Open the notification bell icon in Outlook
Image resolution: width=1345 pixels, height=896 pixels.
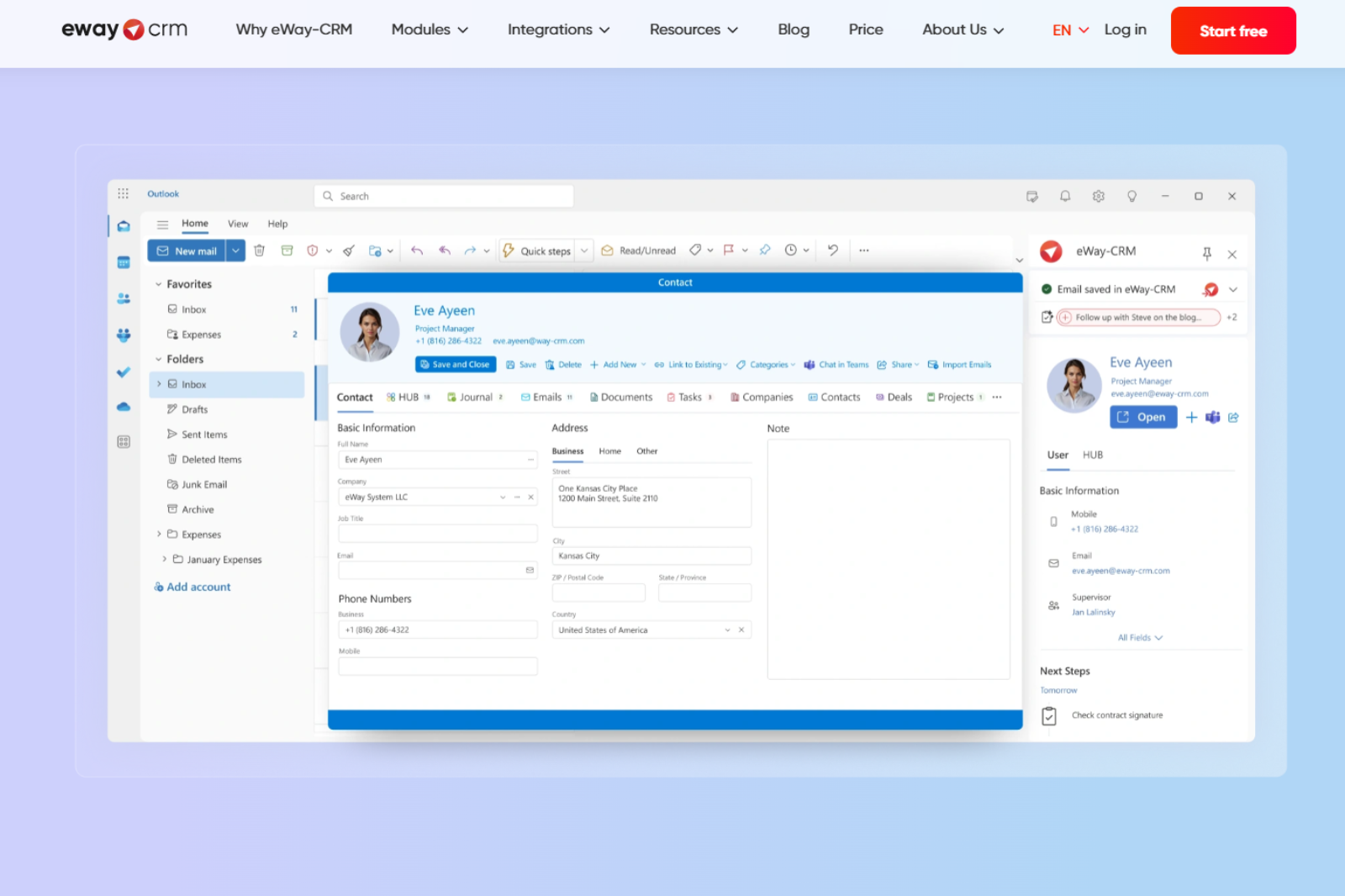click(x=1065, y=196)
